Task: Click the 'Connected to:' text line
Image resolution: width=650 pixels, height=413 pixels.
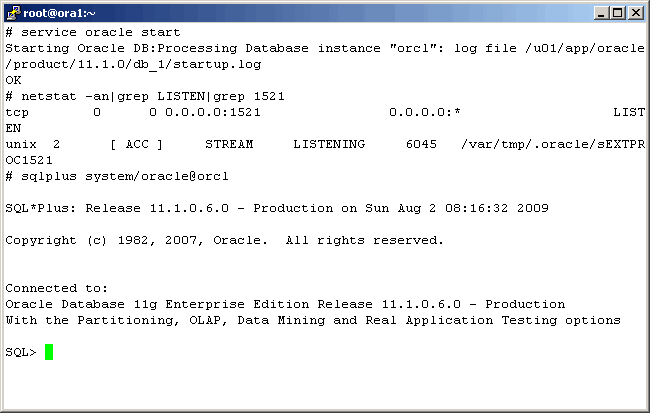Action: coord(57,288)
